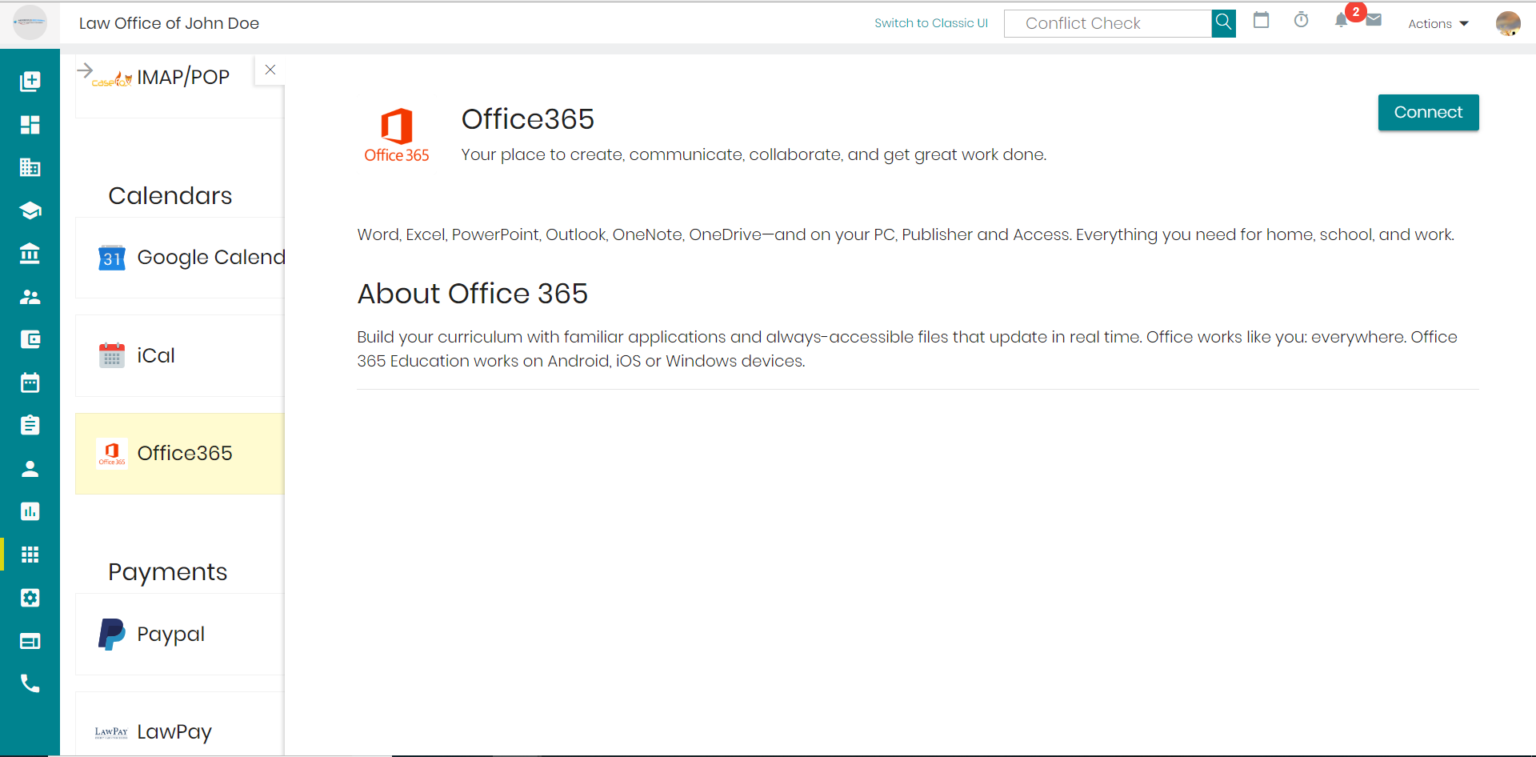Click the conflict check search magnifier button
This screenshot has height=757, width=1536.
point(1224,23)
